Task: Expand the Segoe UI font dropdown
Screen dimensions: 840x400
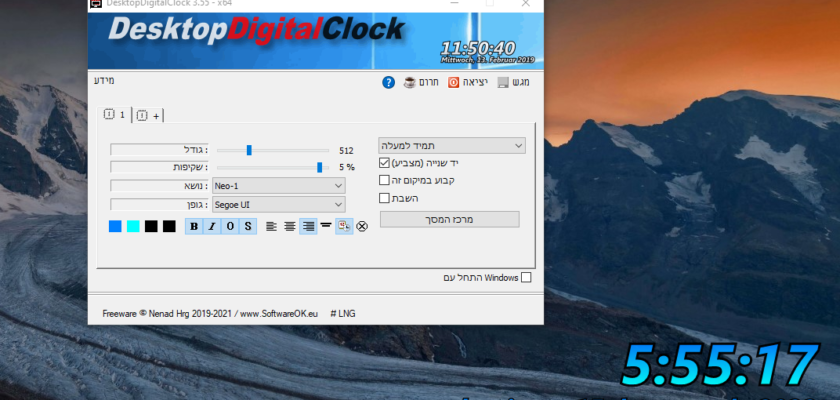Action: (278, 204)
